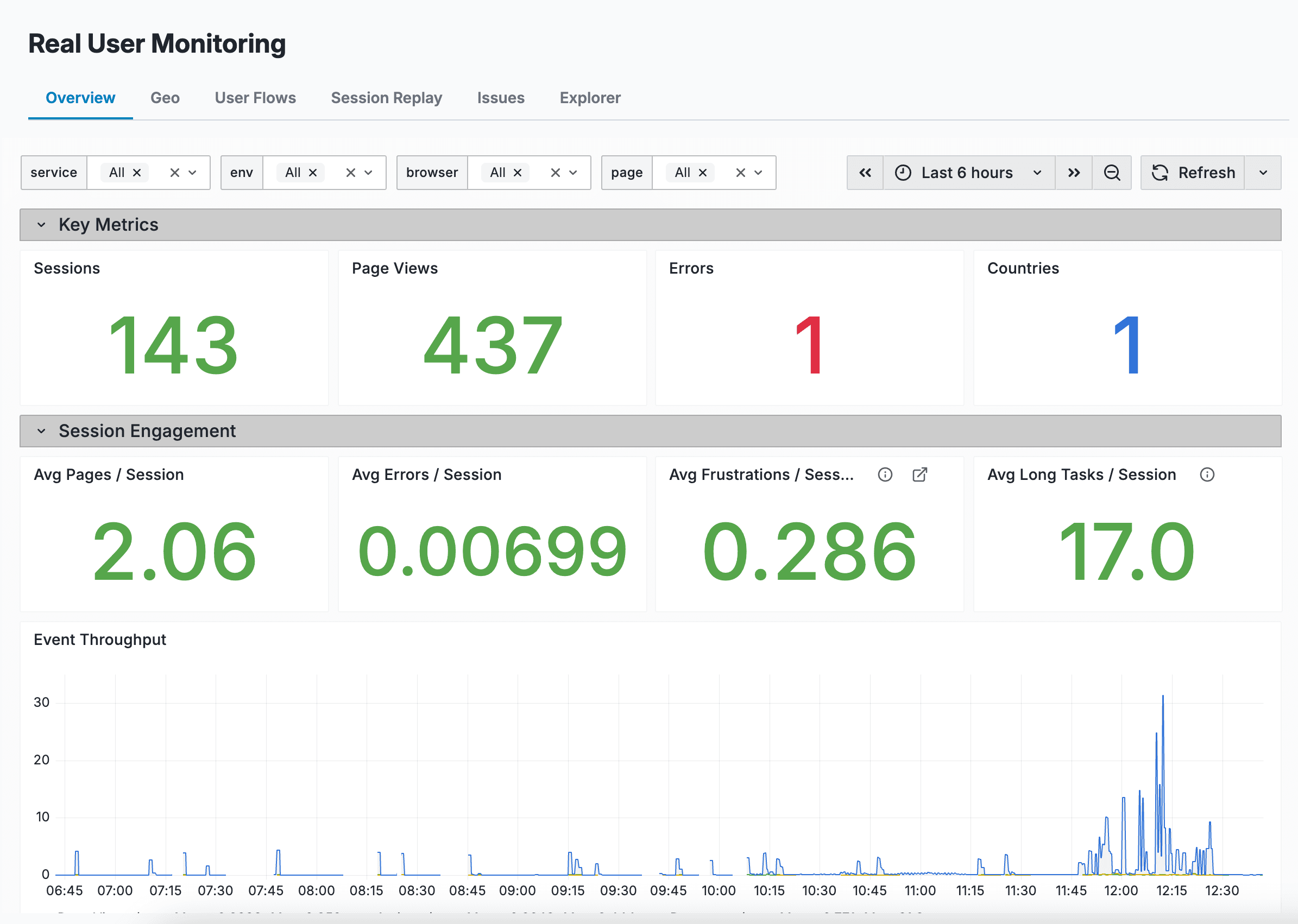The height and width of the screenshot is (924, 1298).
Task: Click the Avg Long Tasks / Session title
Action: coord(1081,474)
